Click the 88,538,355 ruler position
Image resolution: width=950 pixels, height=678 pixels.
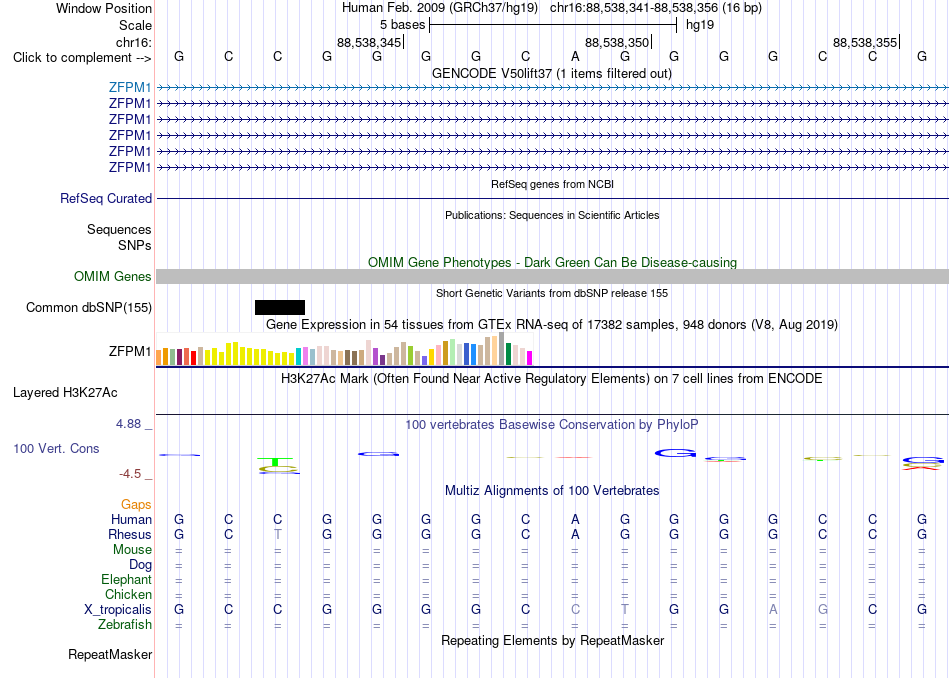point(865,42)
